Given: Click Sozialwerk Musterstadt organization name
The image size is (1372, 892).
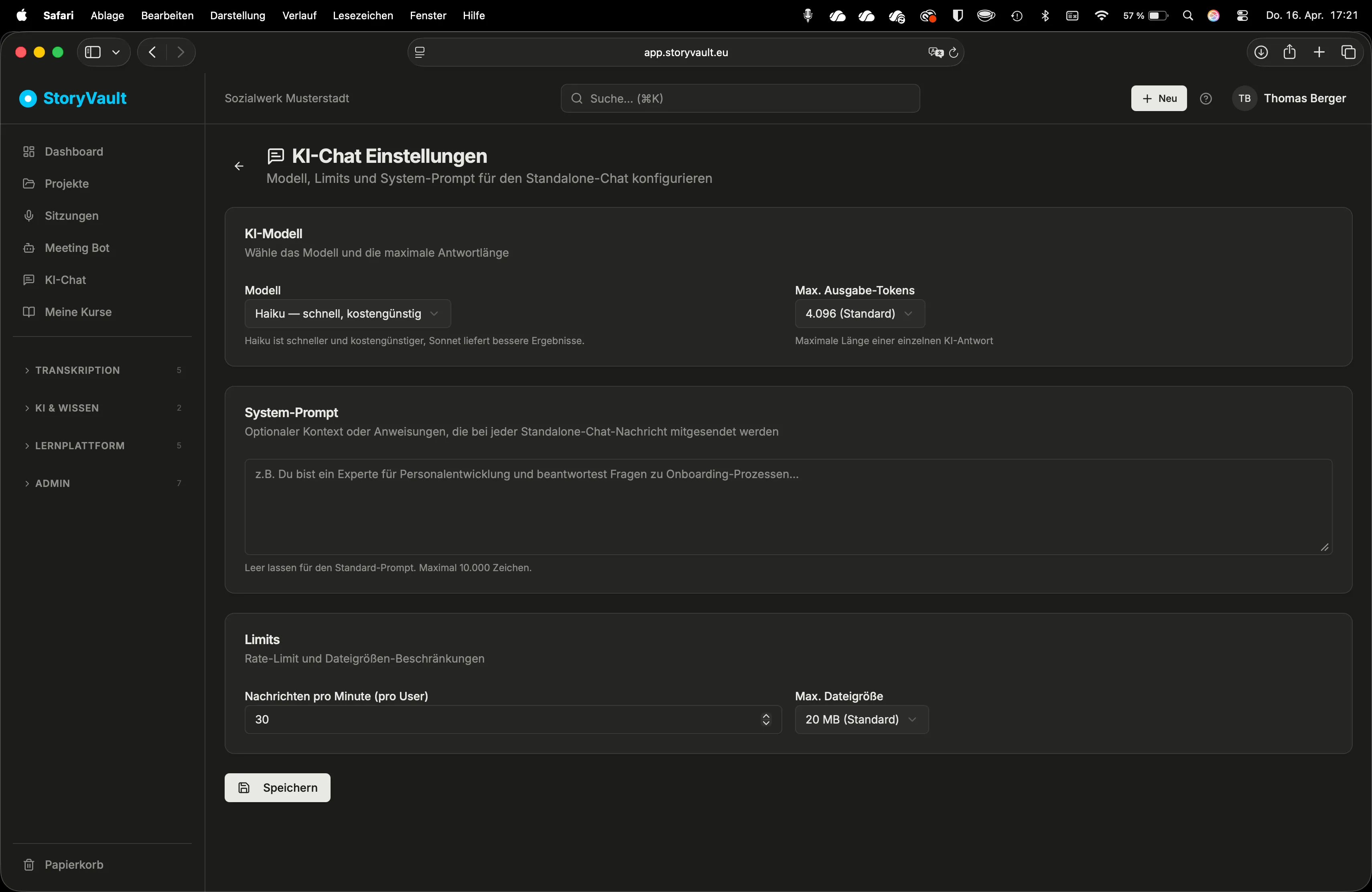Looking at the screenshot, I should coord(286,99).
